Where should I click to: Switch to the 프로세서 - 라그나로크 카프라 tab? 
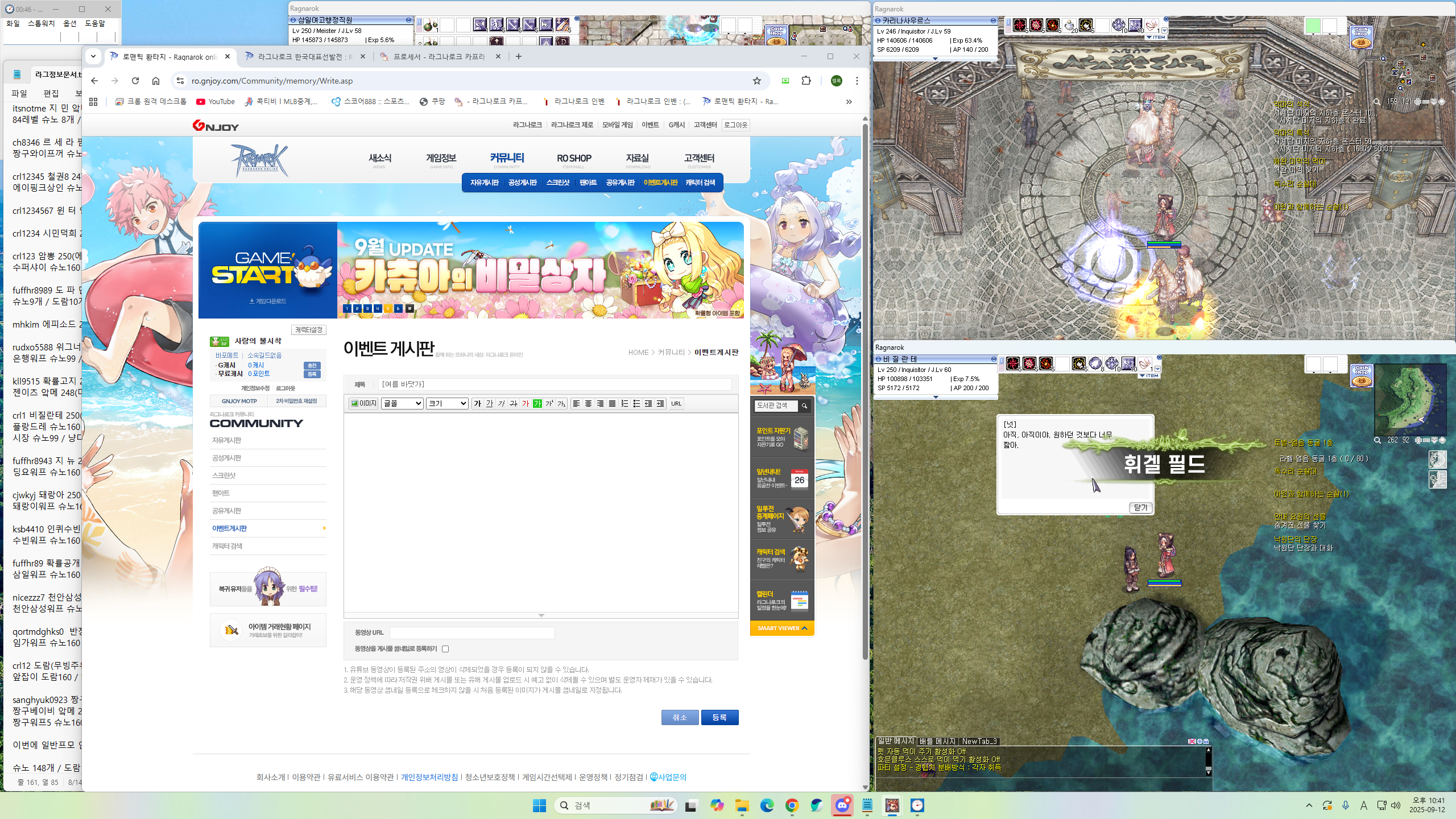(x=439, y=57)
